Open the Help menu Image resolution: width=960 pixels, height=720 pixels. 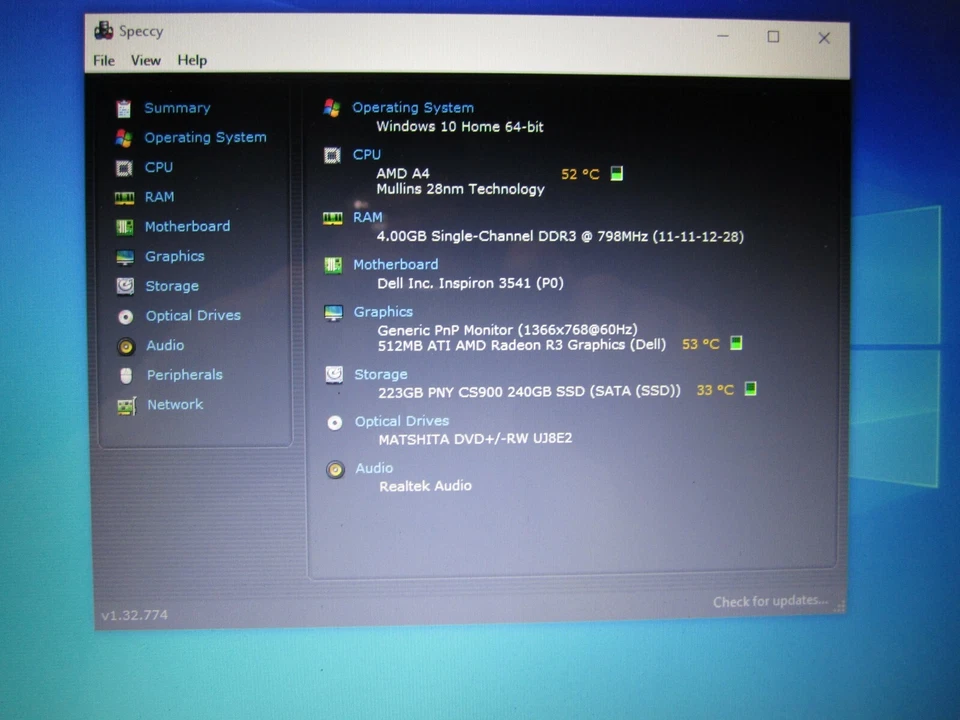click(192, 61)
